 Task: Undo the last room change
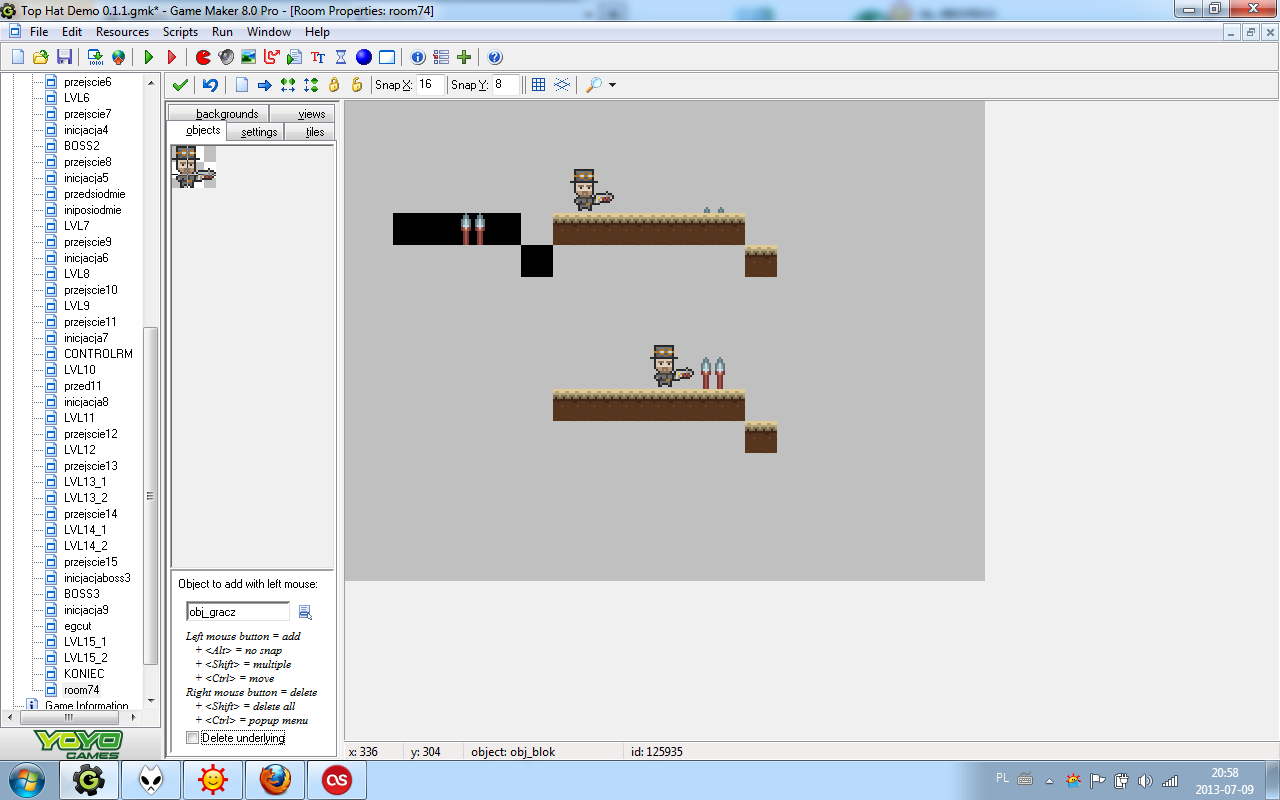210,85
